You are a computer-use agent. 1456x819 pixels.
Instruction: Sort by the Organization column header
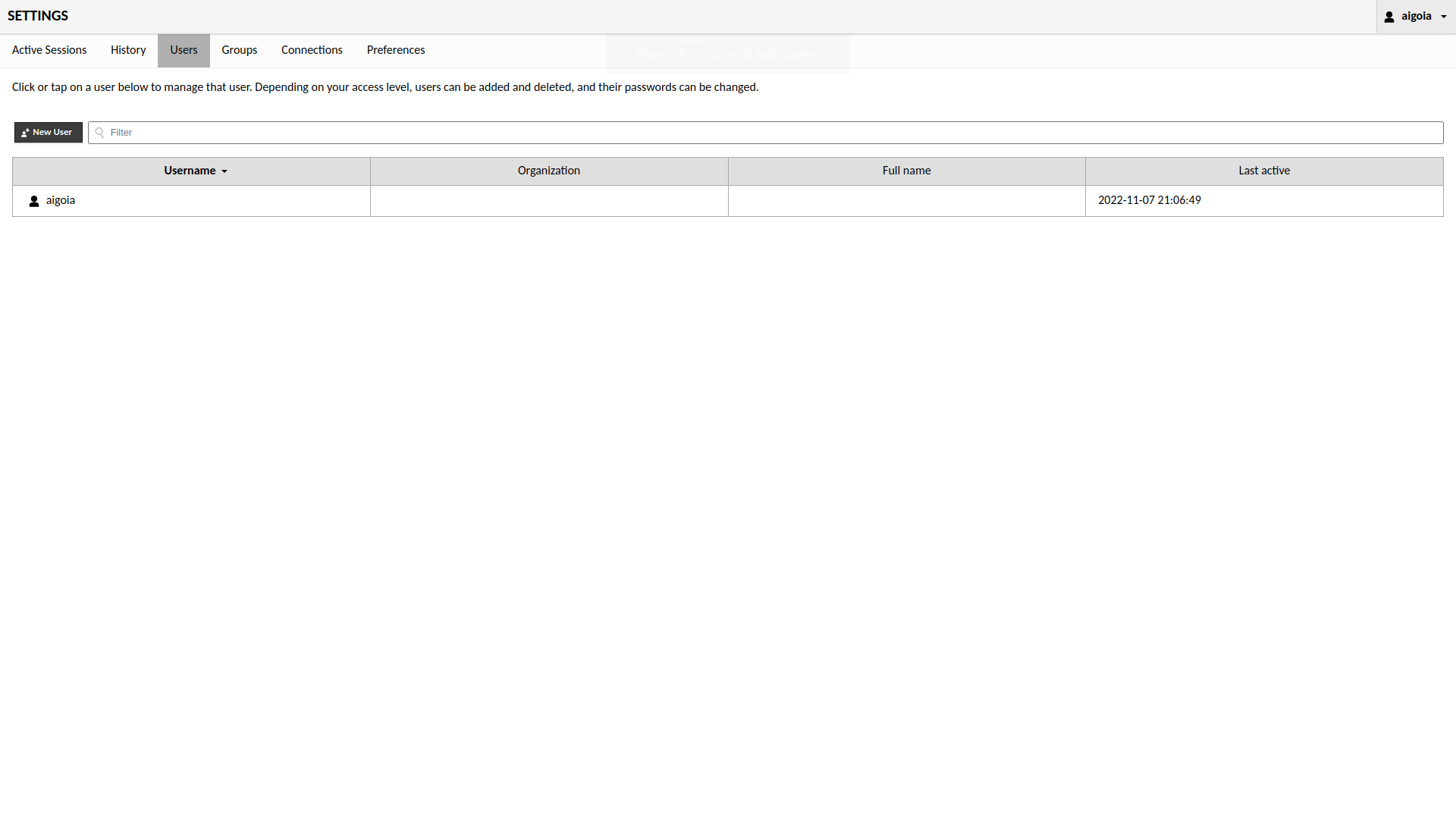pyautogui.click(x=549, y=171)
